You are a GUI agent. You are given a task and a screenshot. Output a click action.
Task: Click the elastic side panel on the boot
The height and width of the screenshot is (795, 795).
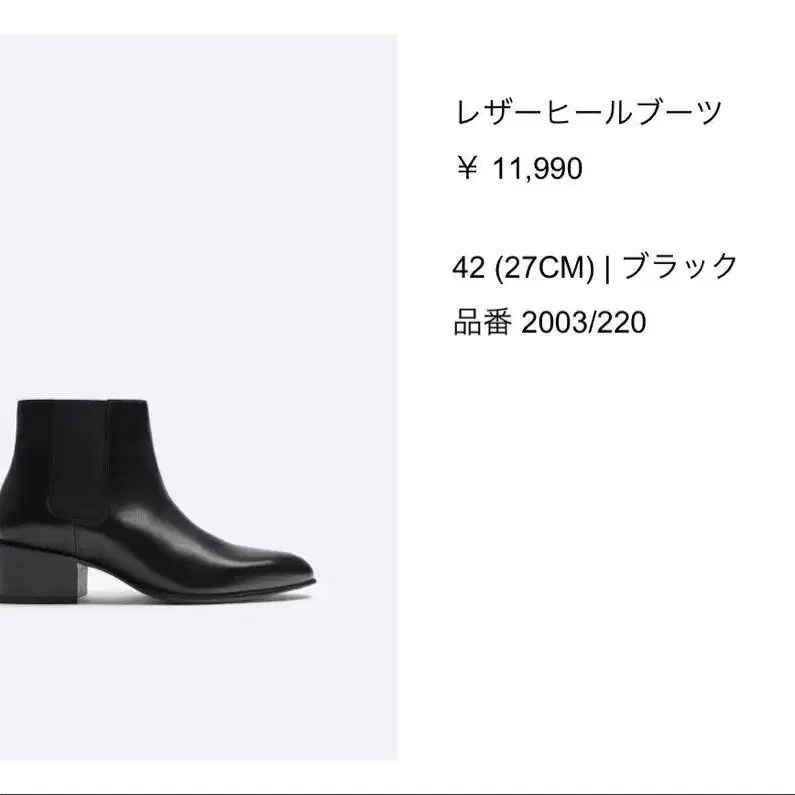point(79,461)
